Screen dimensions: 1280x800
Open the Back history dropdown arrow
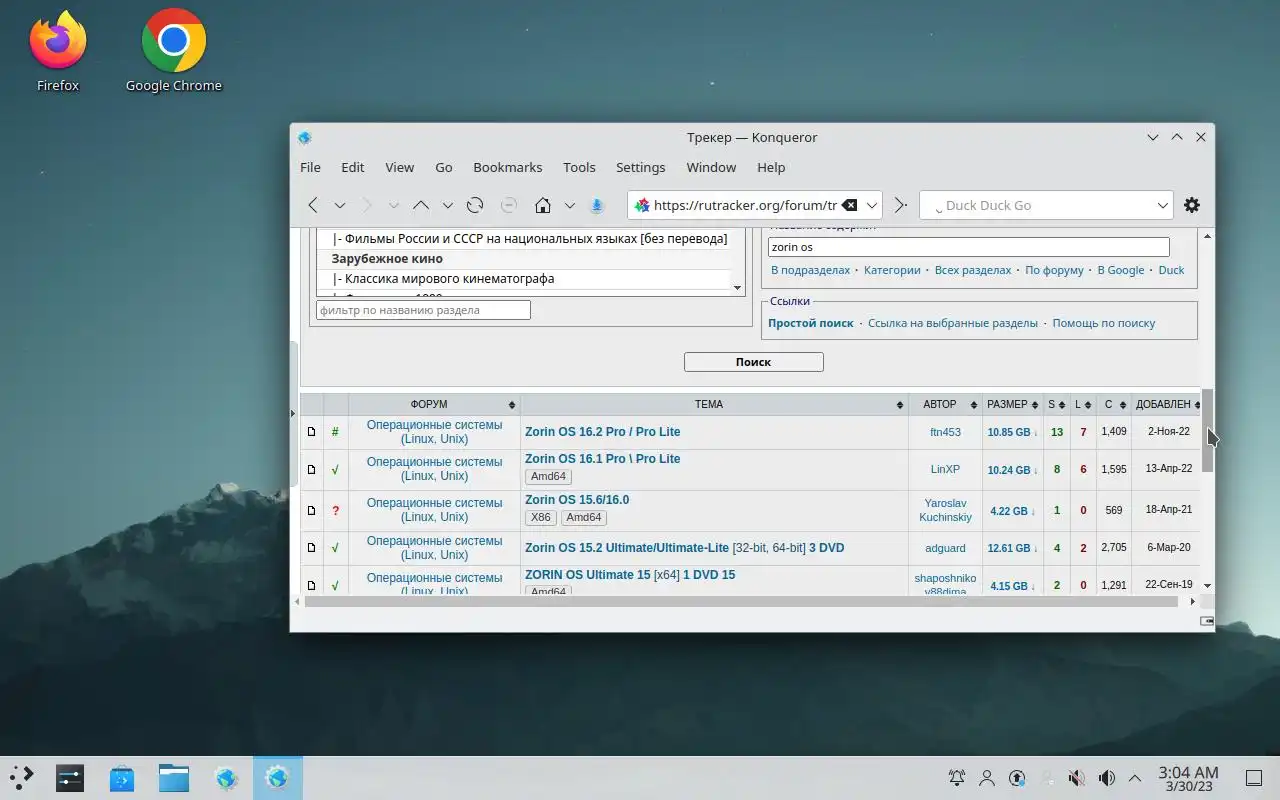coord(340,205)
